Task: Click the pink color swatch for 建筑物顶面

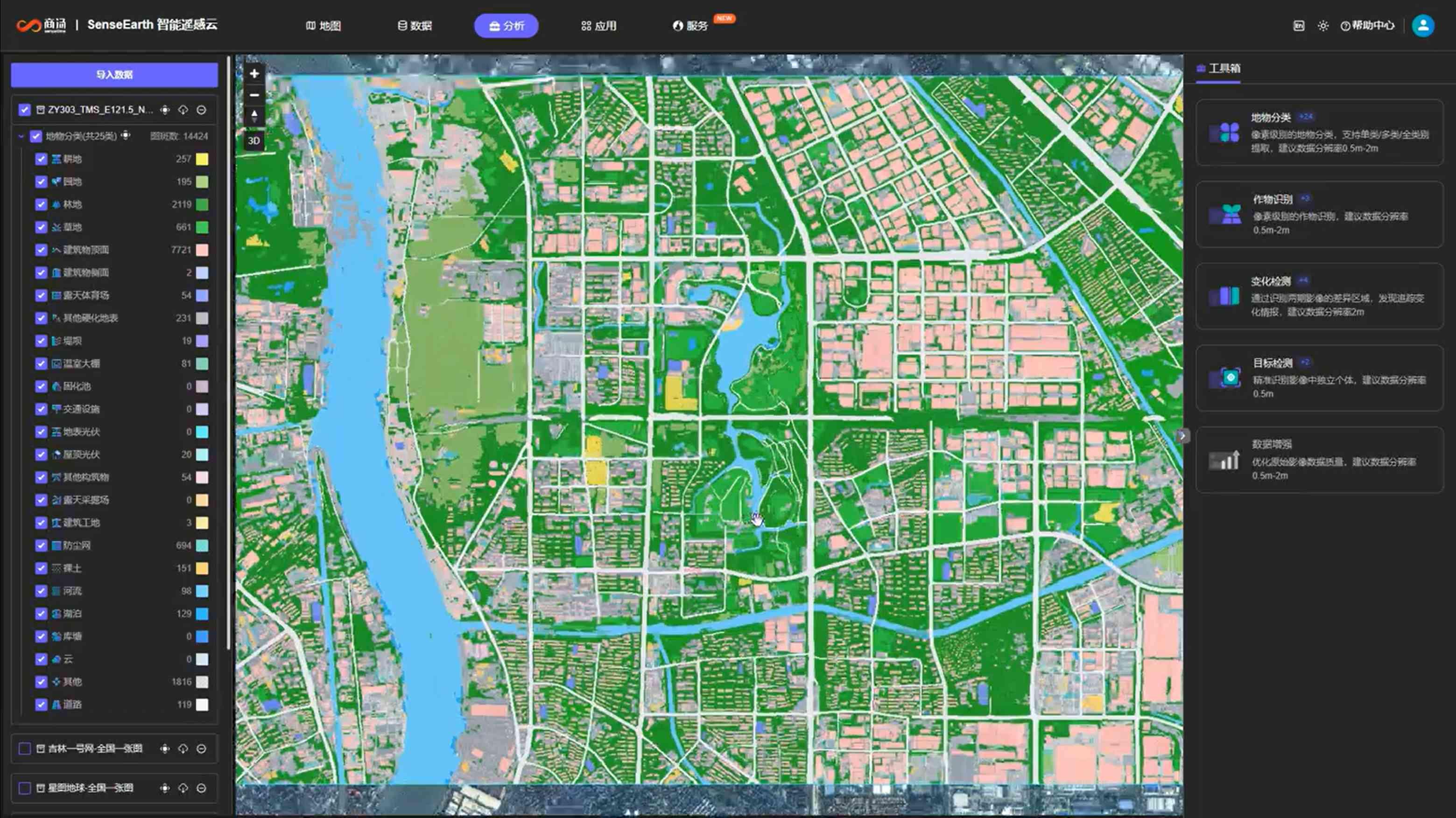Action: click(x=202, y=250)
